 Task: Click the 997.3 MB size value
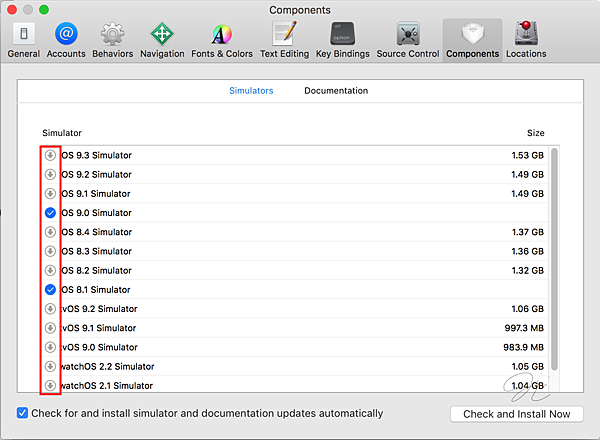(x=524, y=328)
